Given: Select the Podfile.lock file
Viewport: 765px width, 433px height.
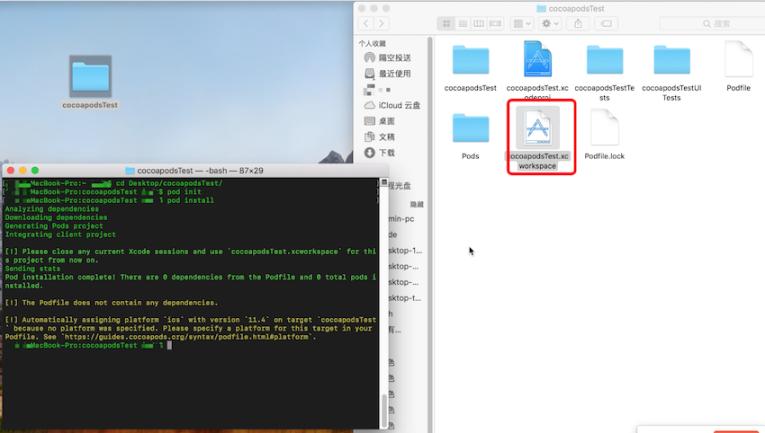Looking at the screenshot, I should point(604,130).
